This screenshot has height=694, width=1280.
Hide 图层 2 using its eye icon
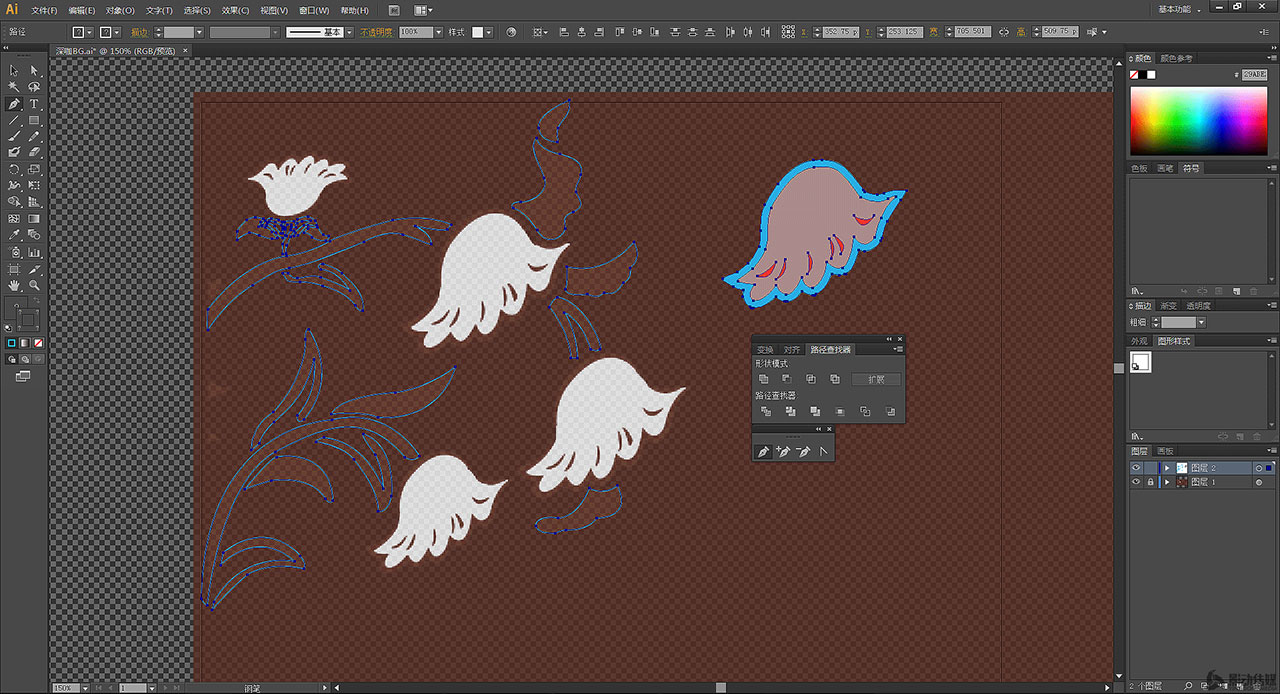pyautogui.click(x=1136, y=468)
